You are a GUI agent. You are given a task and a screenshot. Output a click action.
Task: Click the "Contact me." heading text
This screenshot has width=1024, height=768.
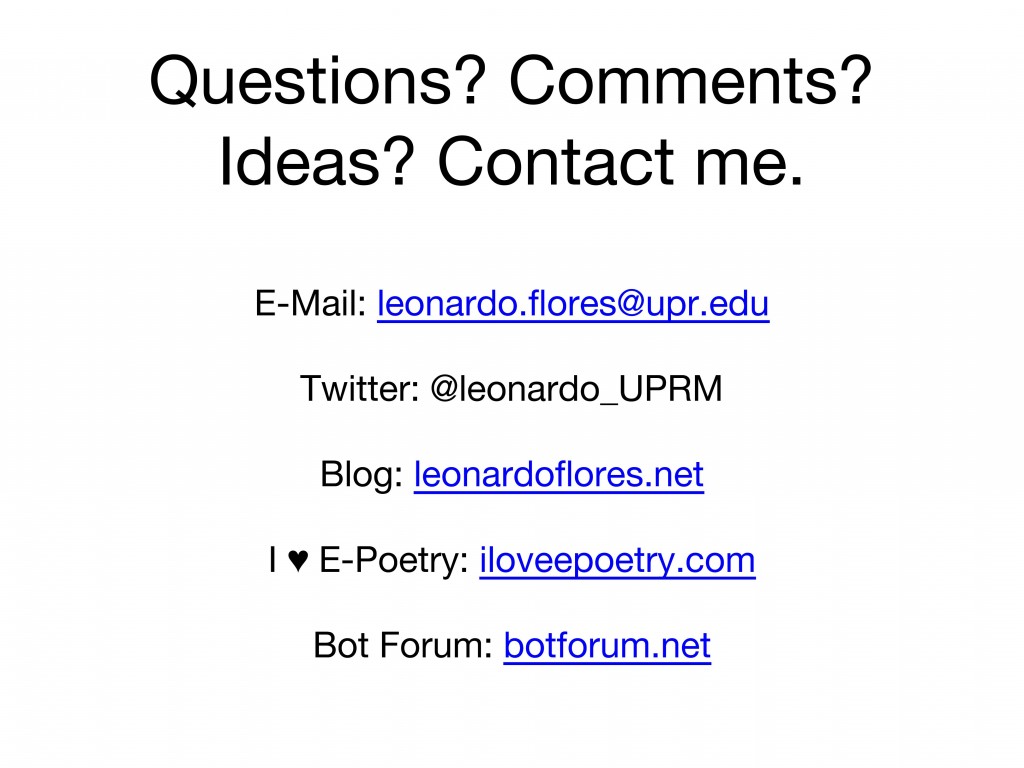point(620,161)
